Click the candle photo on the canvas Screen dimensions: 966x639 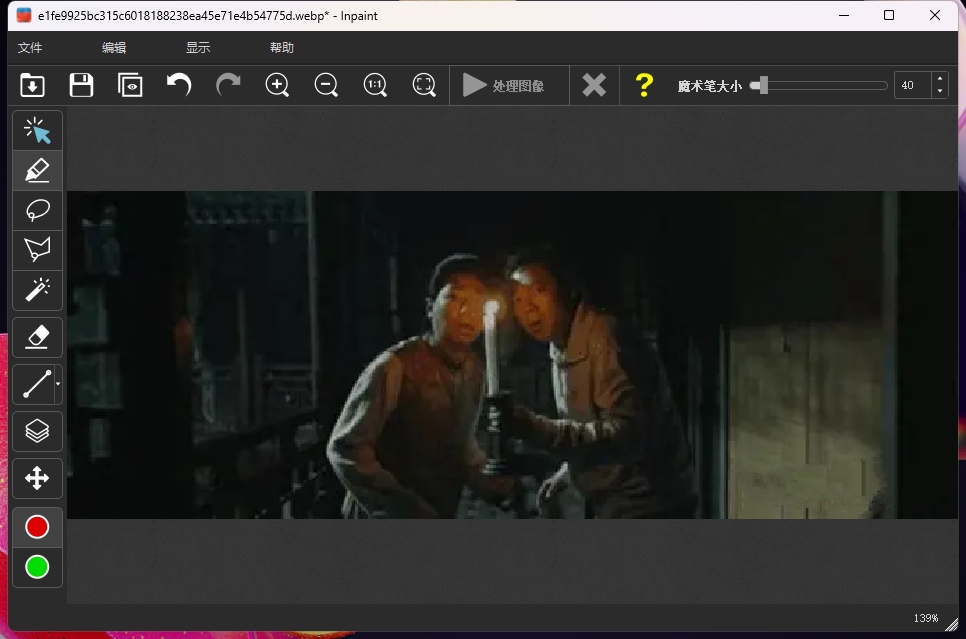coord(512,355)
